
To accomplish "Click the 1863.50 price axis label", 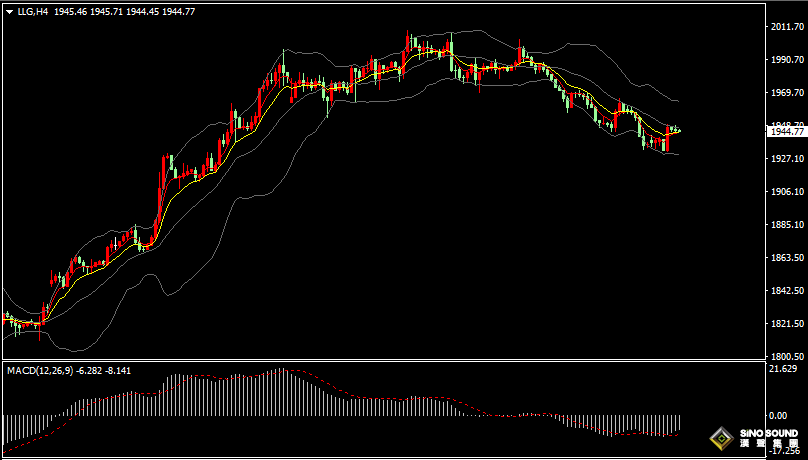I will [785, 258].
